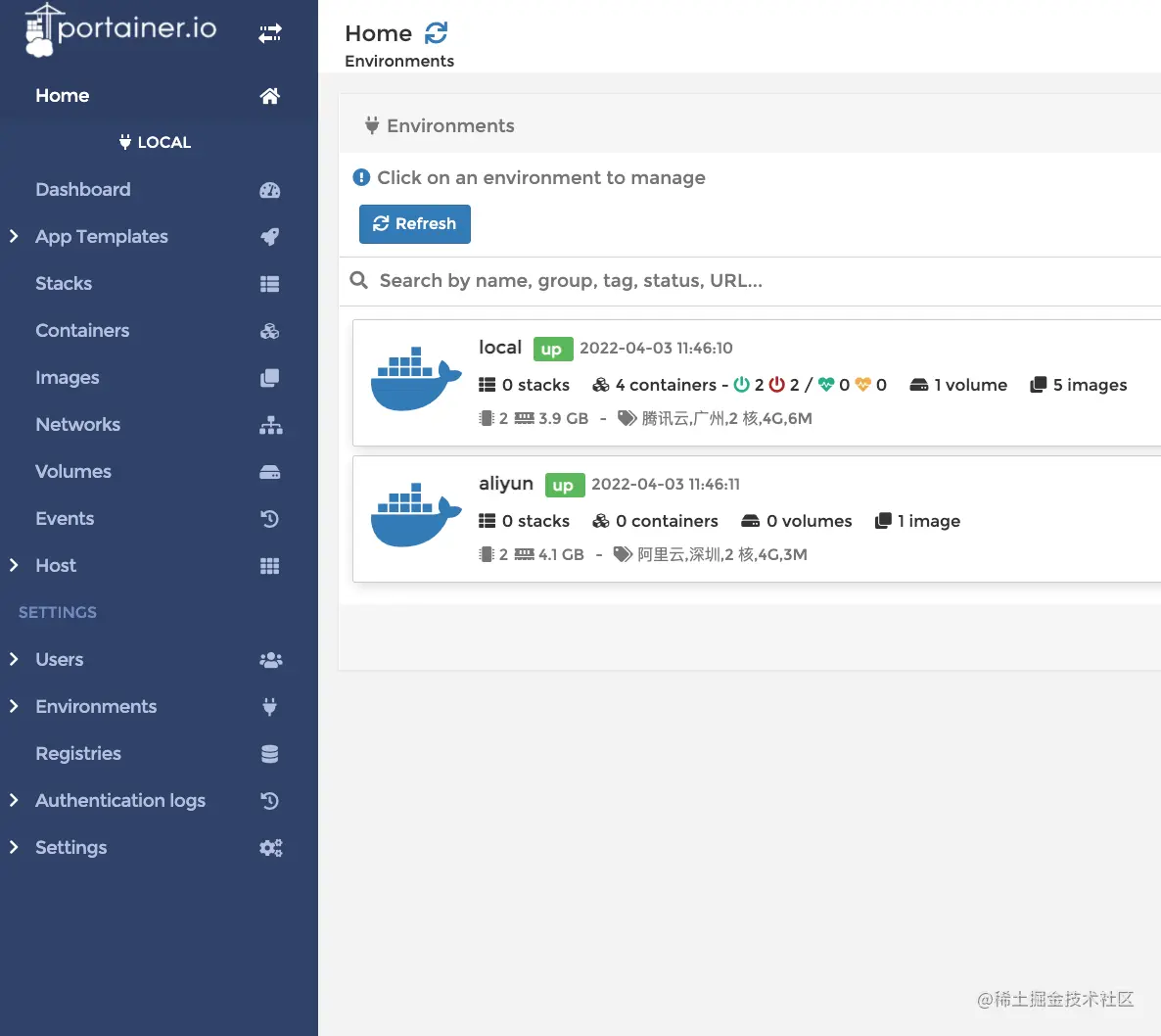
Task: Click the Authentication logs history icon
Action: pos(270,801)
